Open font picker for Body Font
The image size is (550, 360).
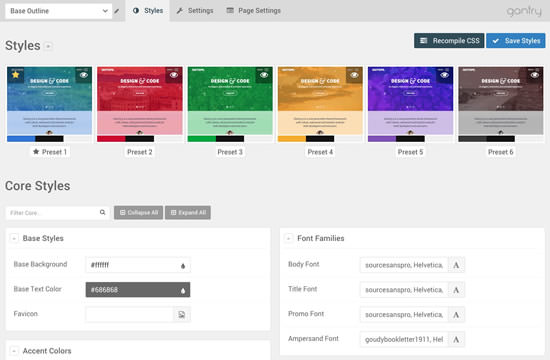[456, 265]
